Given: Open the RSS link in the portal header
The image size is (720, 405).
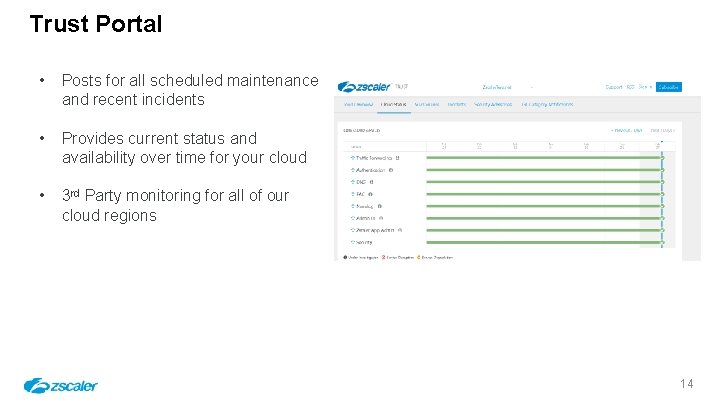Looking at the screenshot, I should point(630,87).
